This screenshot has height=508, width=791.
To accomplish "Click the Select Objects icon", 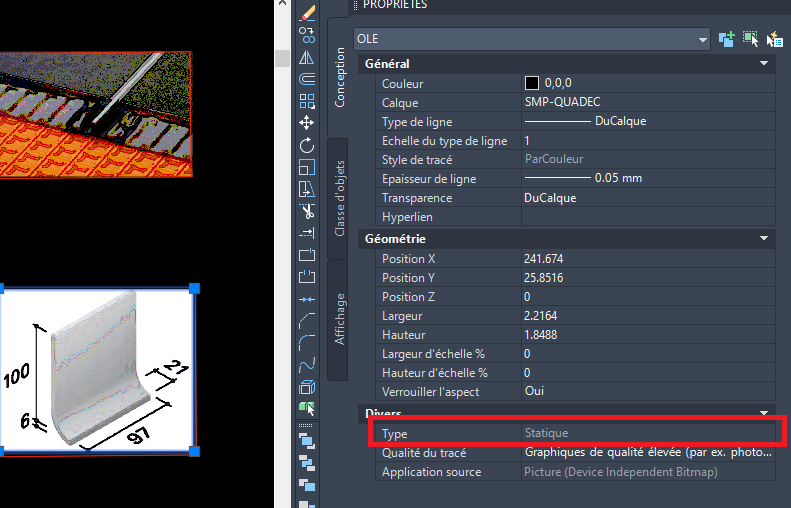I will pyautogui.click(x=750, y=39).
